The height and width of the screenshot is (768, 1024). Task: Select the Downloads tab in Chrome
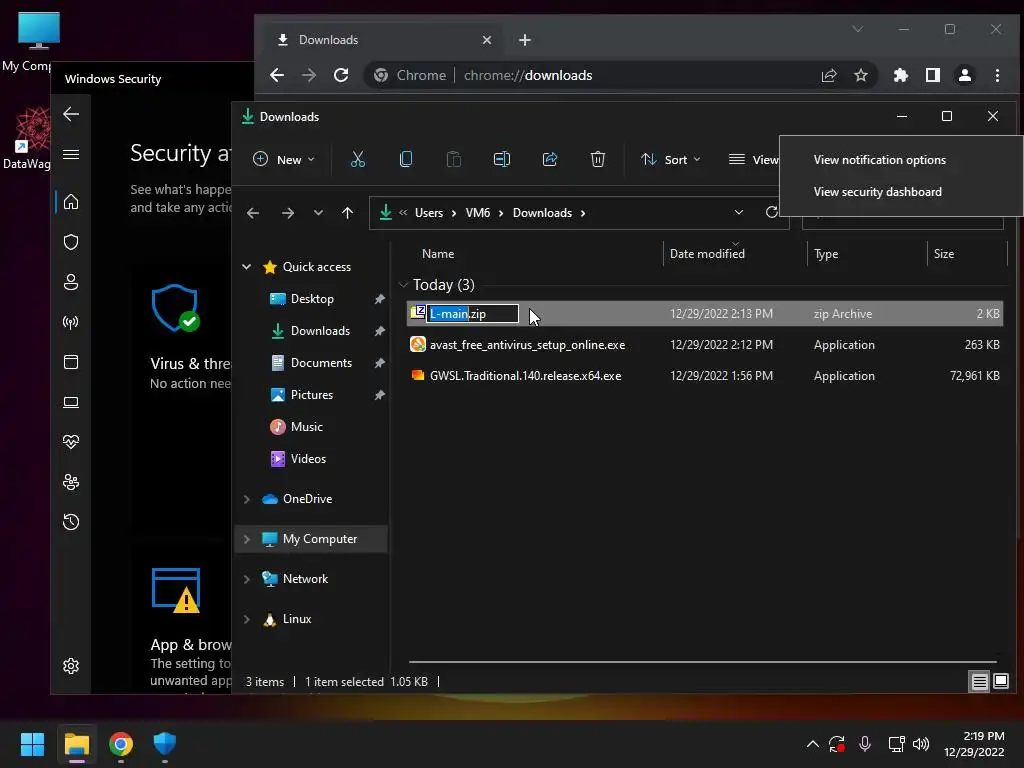tap(385, 40)
